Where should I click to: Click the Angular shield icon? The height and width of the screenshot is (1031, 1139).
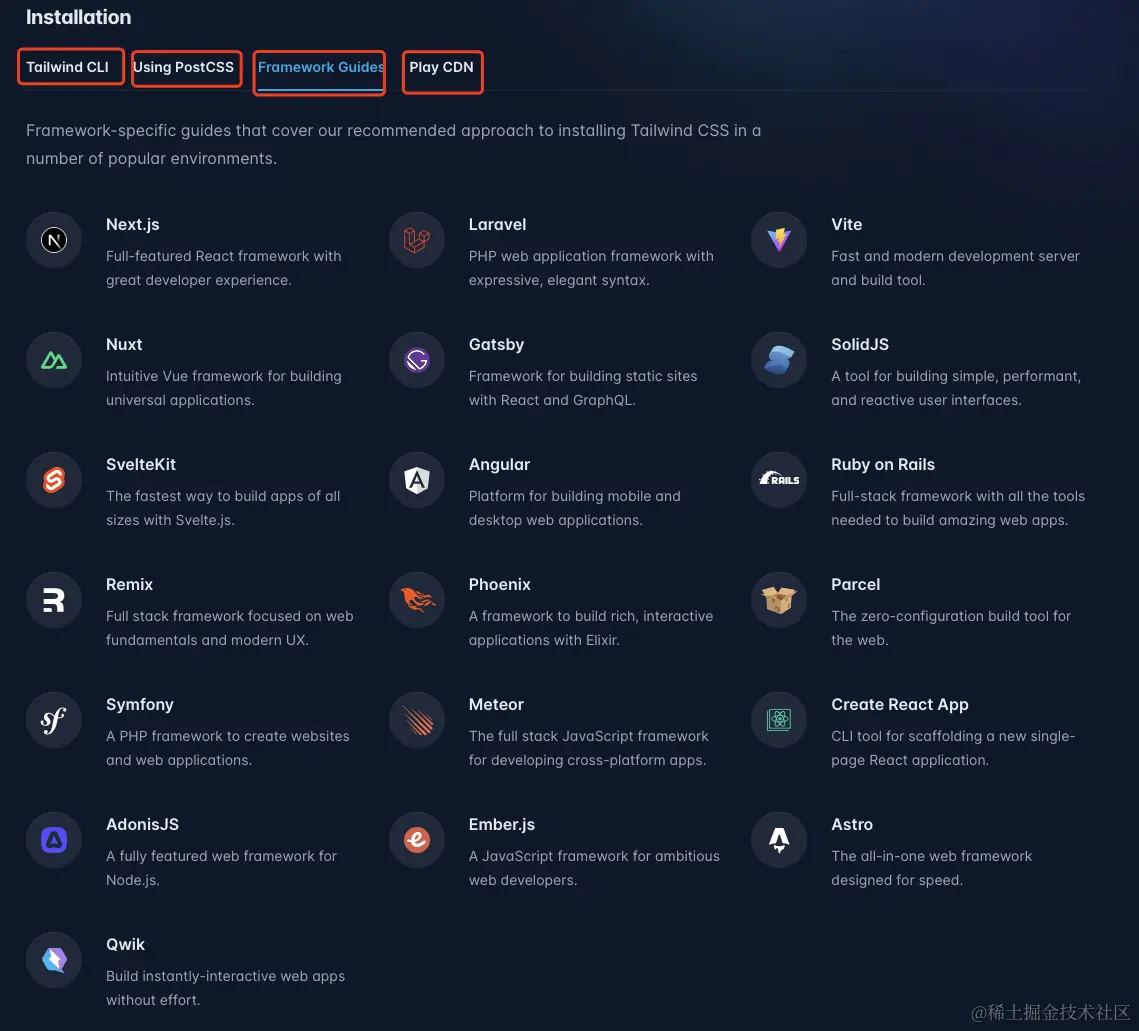(x=417, y=480)
